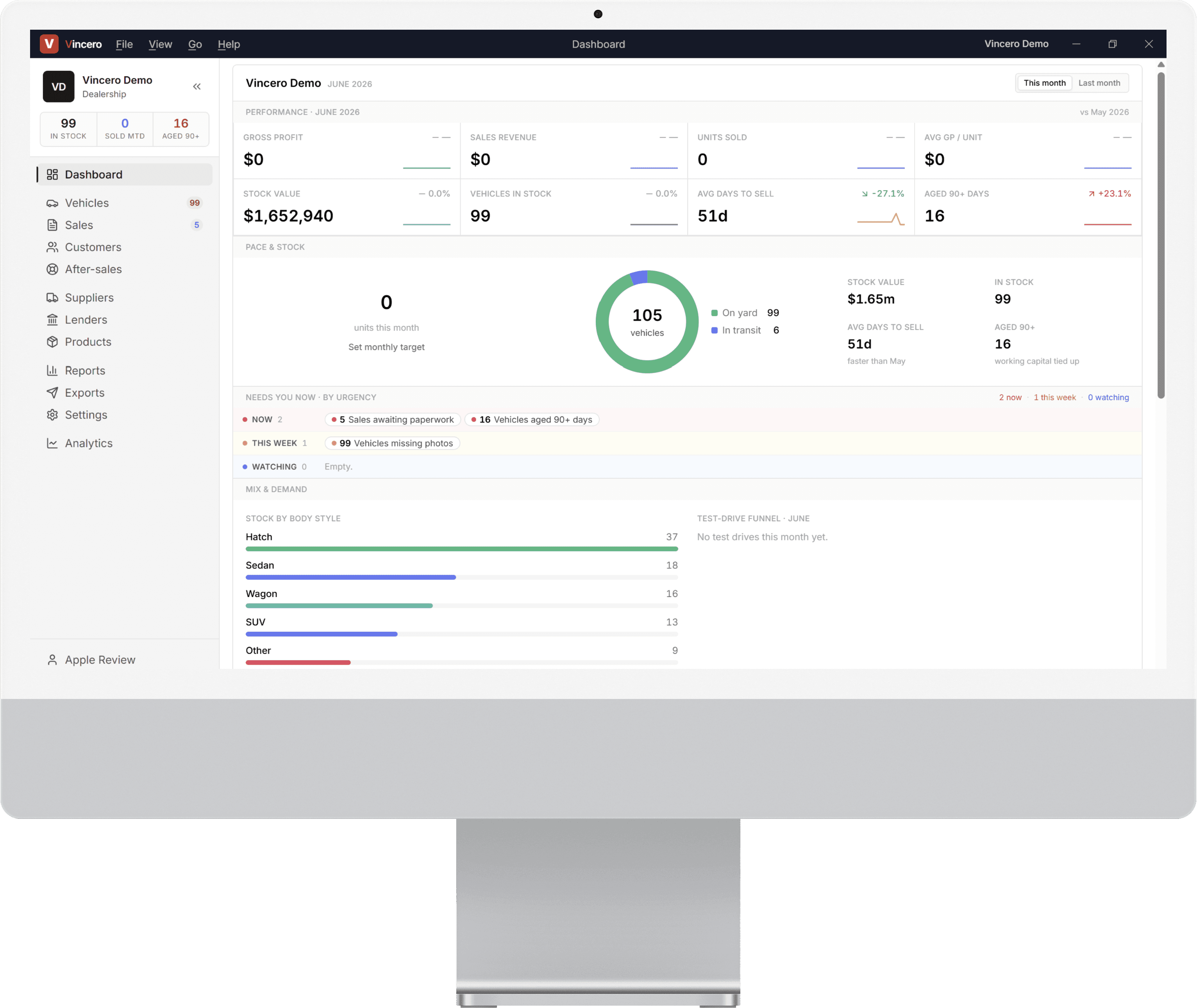Open Products page
The image size is (1197, 1008).
point(125,342)
